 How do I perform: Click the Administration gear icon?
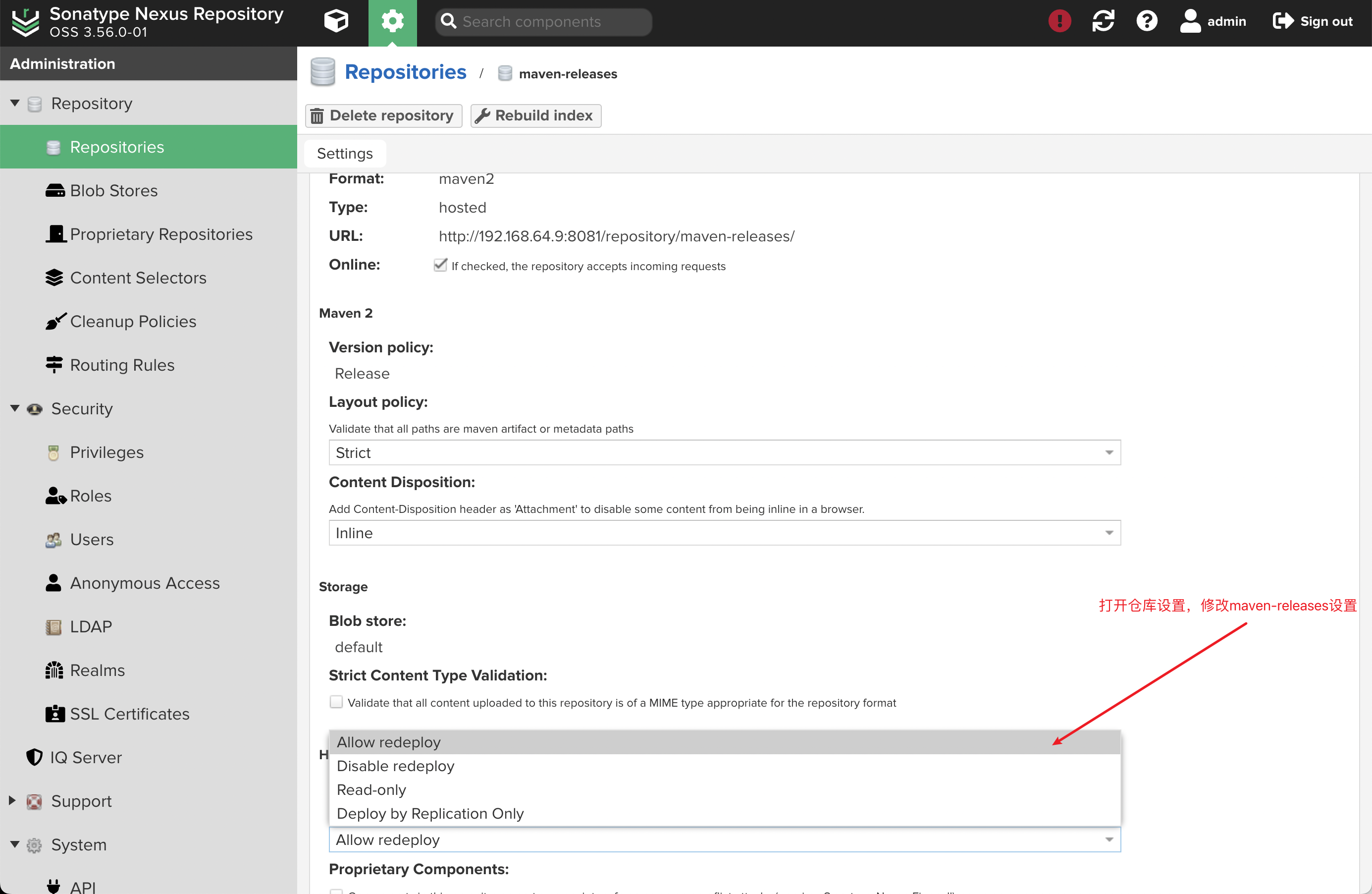coord(392,21)
